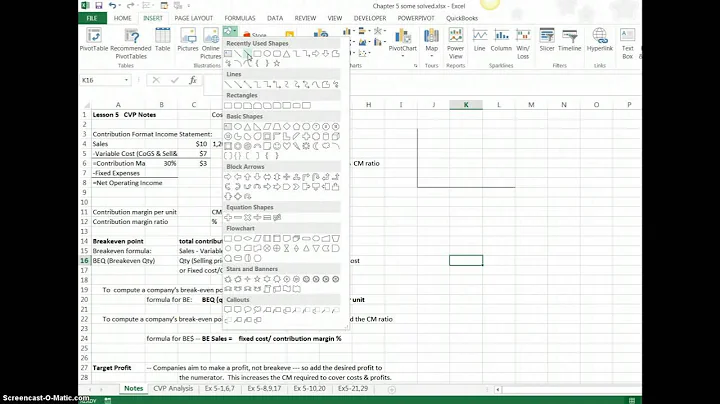Pick the Curve tool in Lines section
Screen dimensions: 720x404
(x=316, y=84)
